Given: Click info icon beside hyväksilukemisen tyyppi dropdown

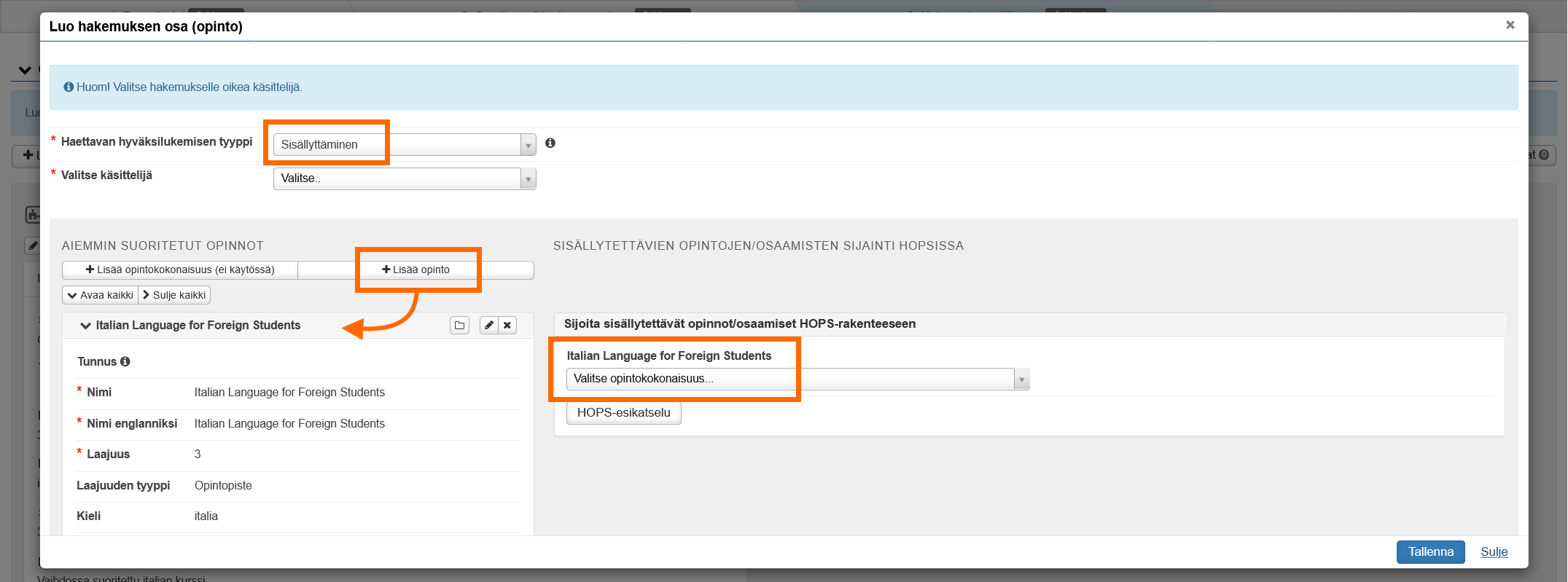Looking at the screenshot, I should tap(550, 143).
